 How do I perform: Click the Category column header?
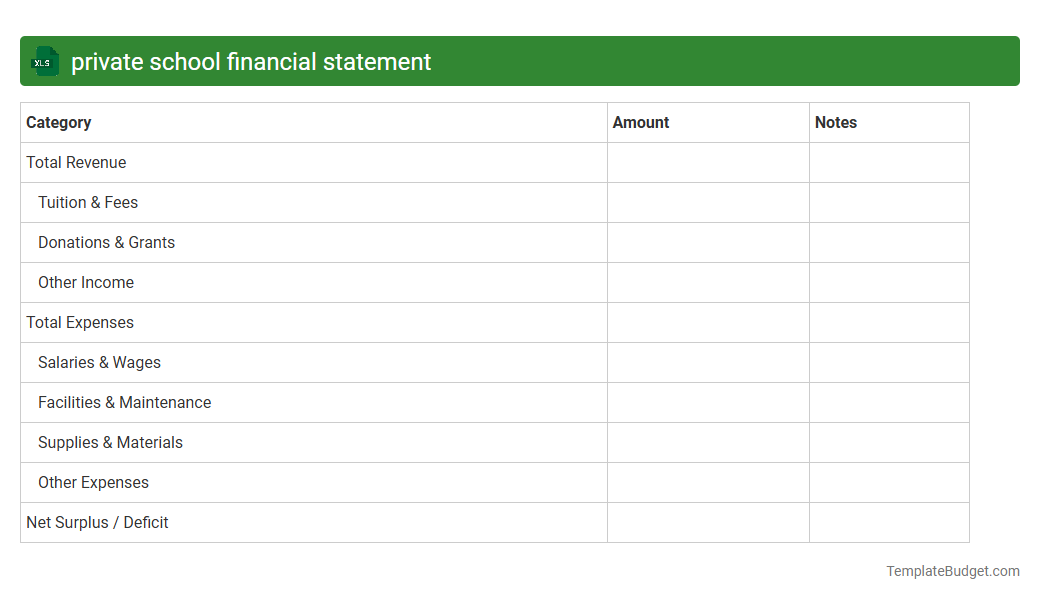[59, 122]
